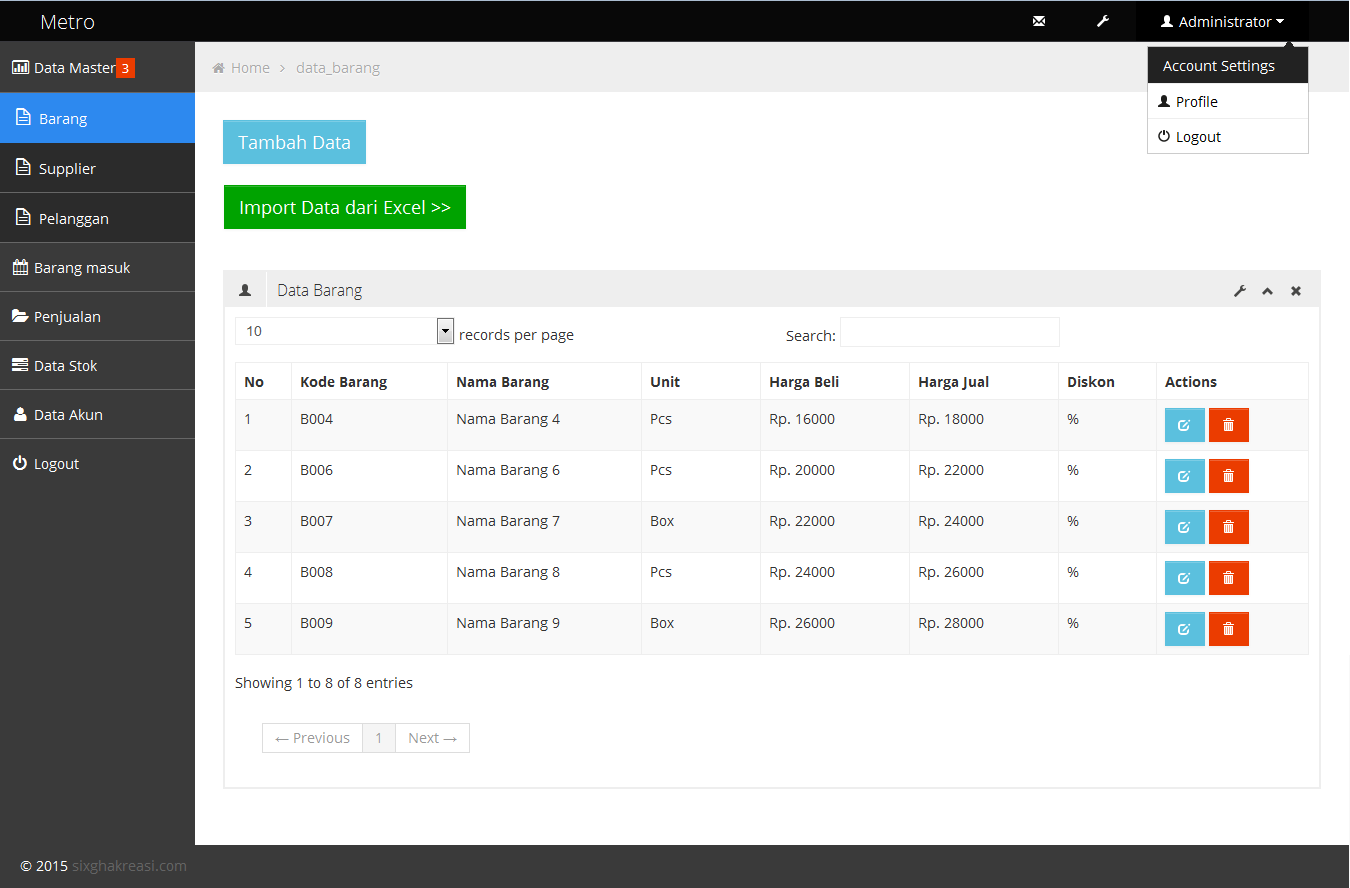The image size is (1350, 888).
Task: Close the Data Barang panel with the X icon
Action: pos(1295,290)
